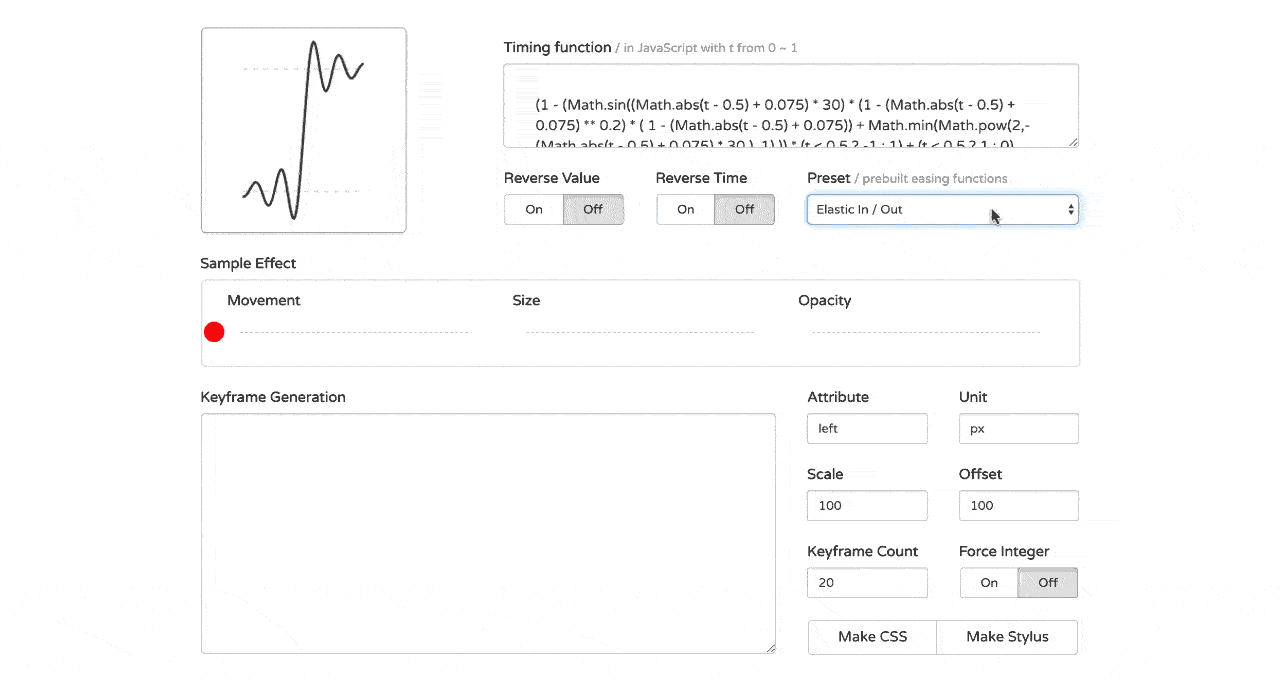The image size is (1280, 680).
Task: Click the Preset dropdown arrow stepper
Action: pos(1070,210)
